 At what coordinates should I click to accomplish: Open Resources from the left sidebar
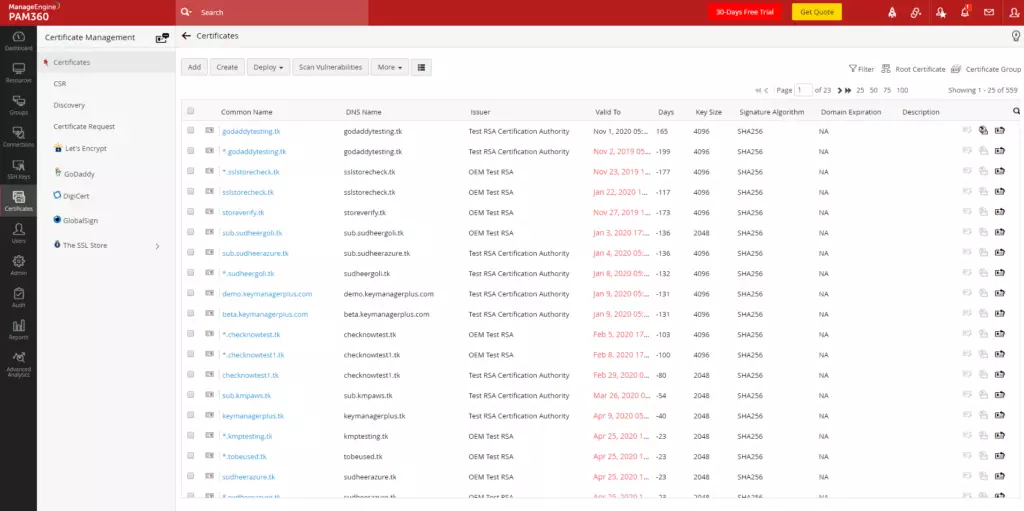tap(18, 73)
